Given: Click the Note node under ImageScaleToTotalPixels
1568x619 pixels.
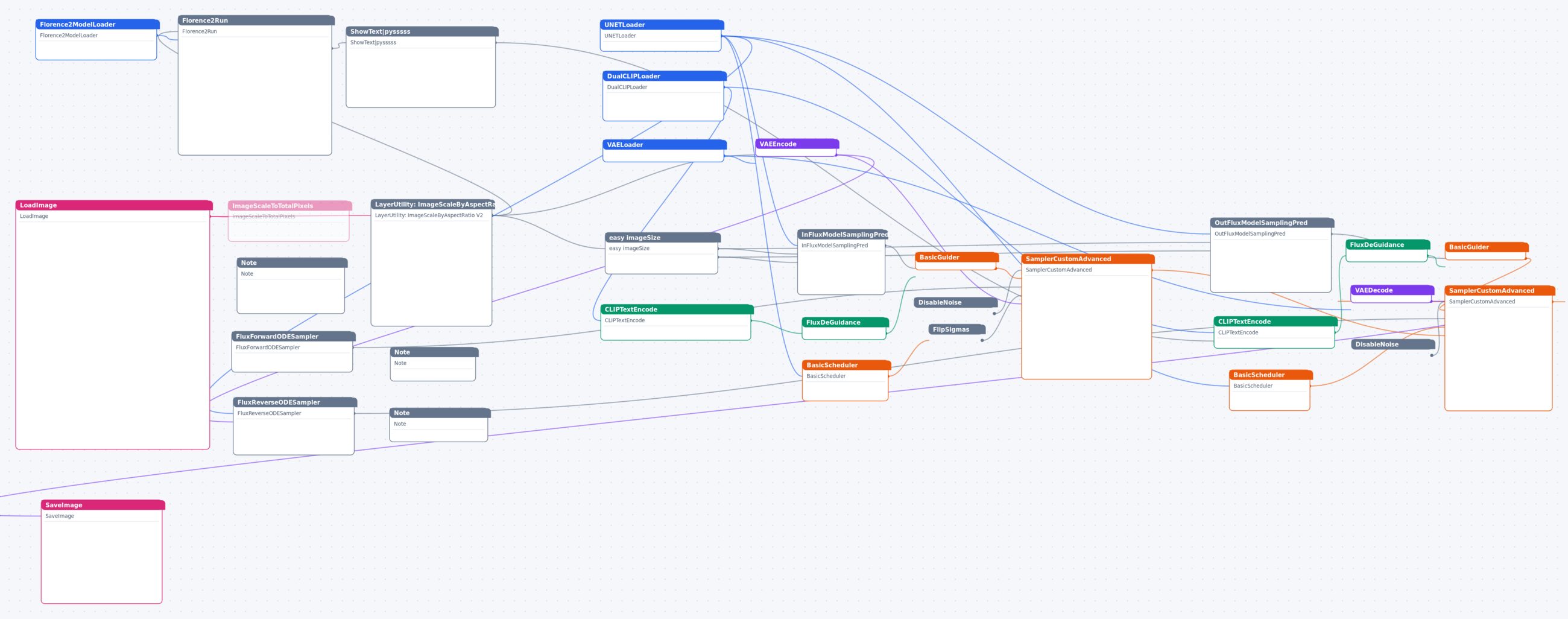Looking at the screenshot, I should click(291, 286).
